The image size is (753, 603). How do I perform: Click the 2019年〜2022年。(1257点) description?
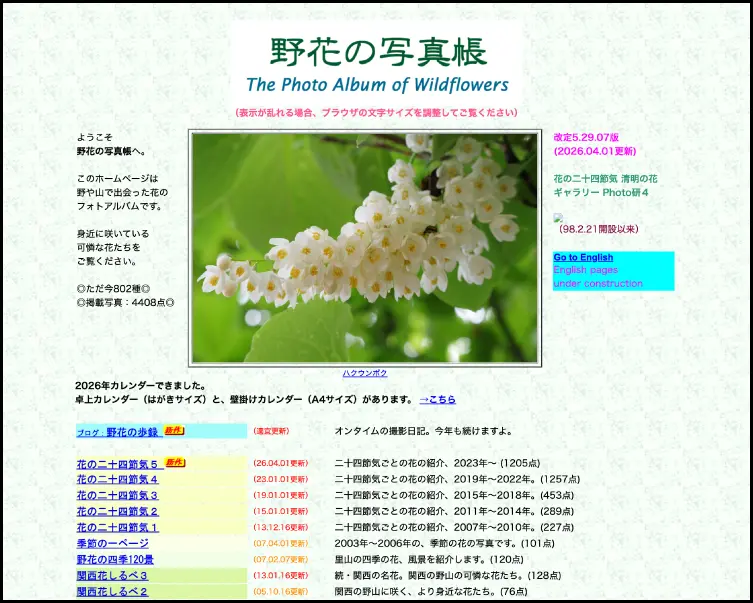tap(457, 479)
